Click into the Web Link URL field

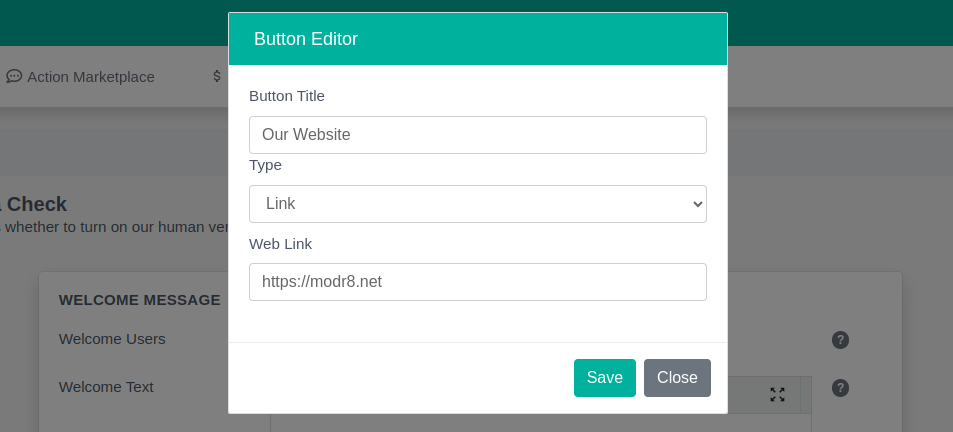478,282
